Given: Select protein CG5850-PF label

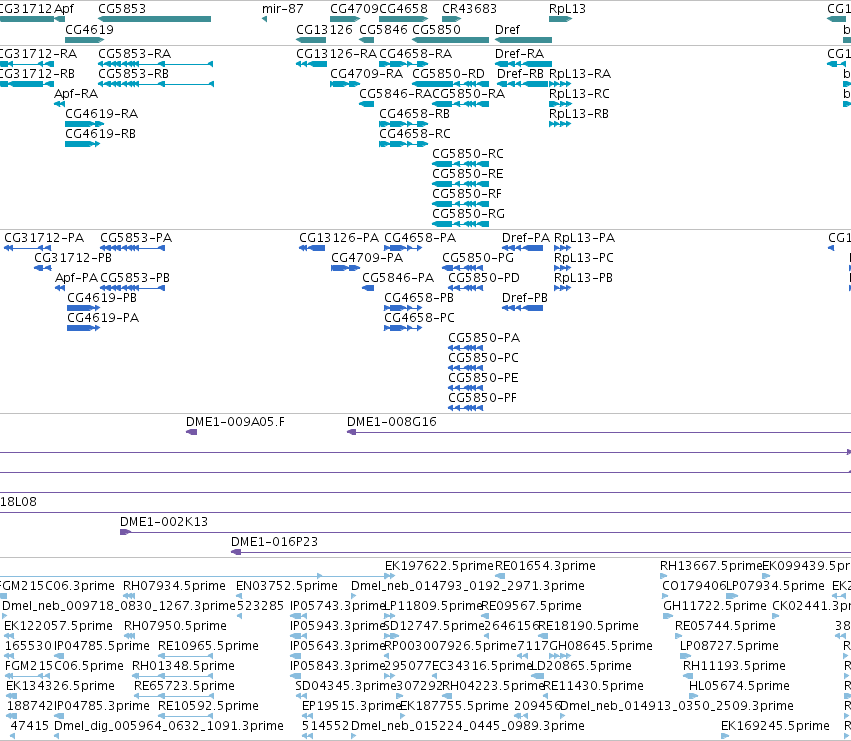Looking at the screenshot, I should coord(482,398).
